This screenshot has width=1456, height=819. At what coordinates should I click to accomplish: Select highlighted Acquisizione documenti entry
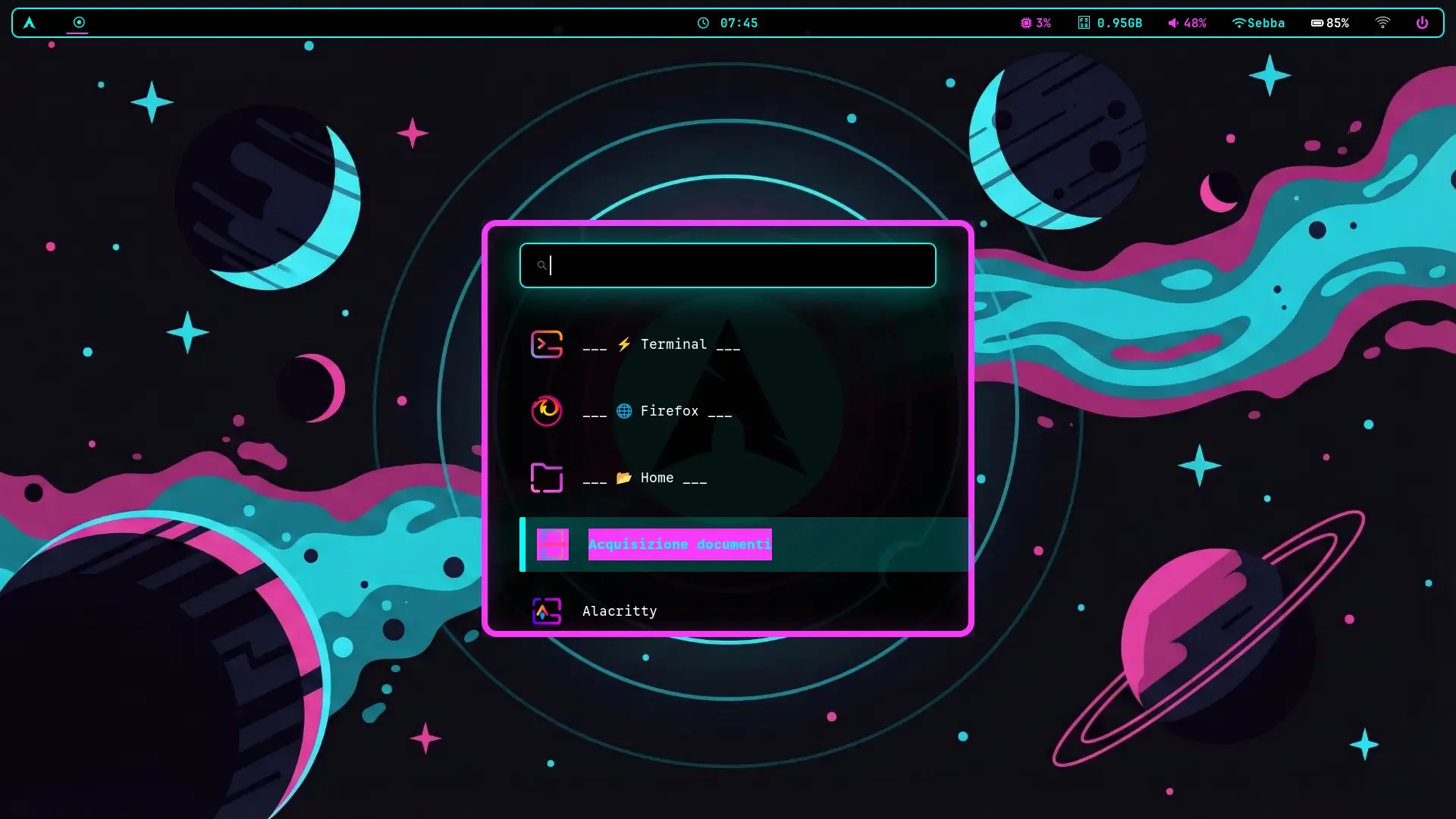tap(679, 544)
